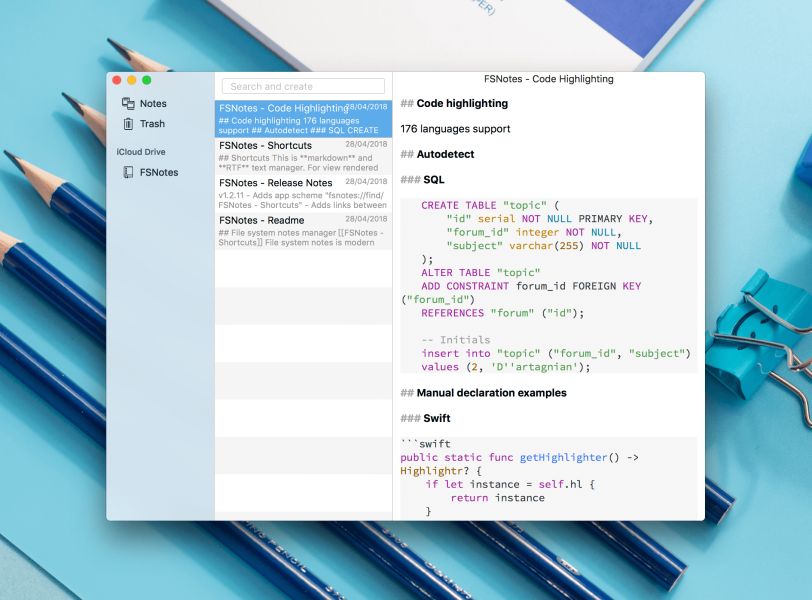Focus the Search and create field
This screenshot has height=600, width=812.
click(303, 87)
